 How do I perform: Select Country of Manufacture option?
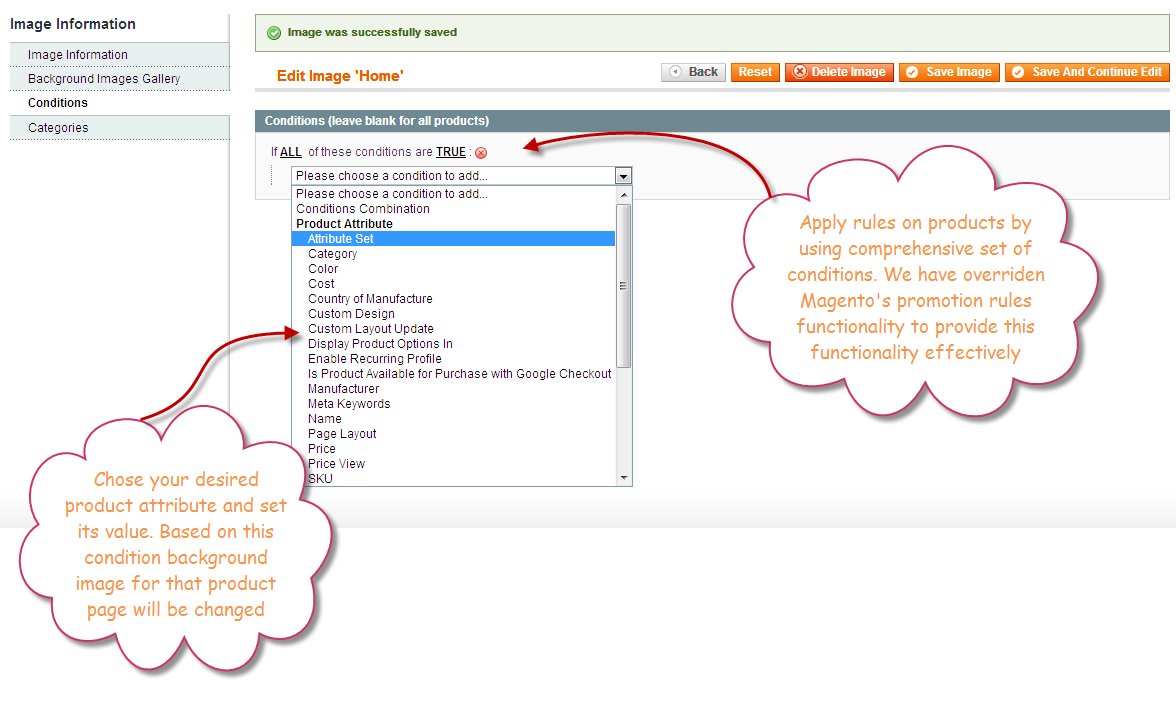pos(370,299)
